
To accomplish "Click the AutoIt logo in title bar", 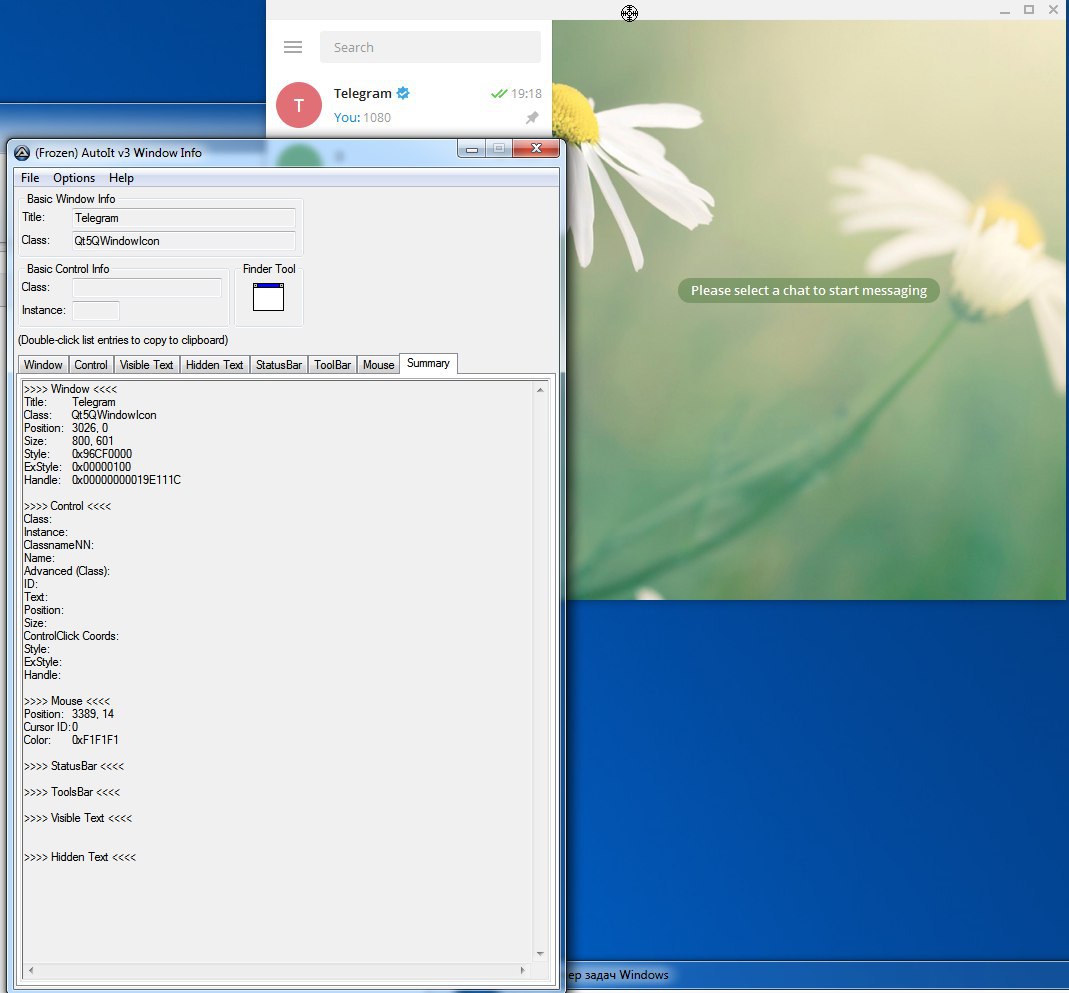I will (22, 153).
